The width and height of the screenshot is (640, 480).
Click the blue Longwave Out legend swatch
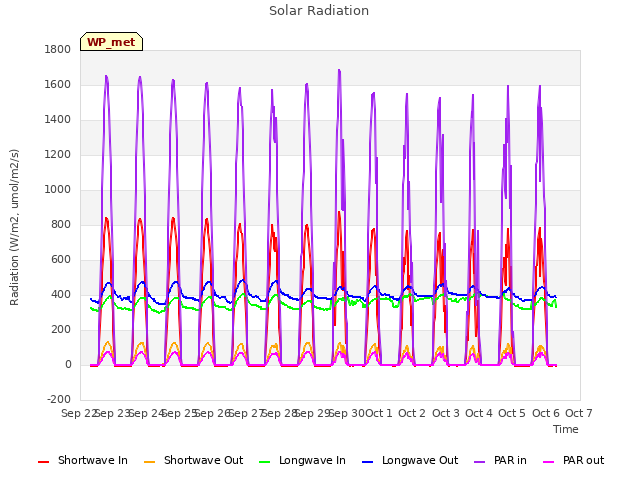pos(367,462)
